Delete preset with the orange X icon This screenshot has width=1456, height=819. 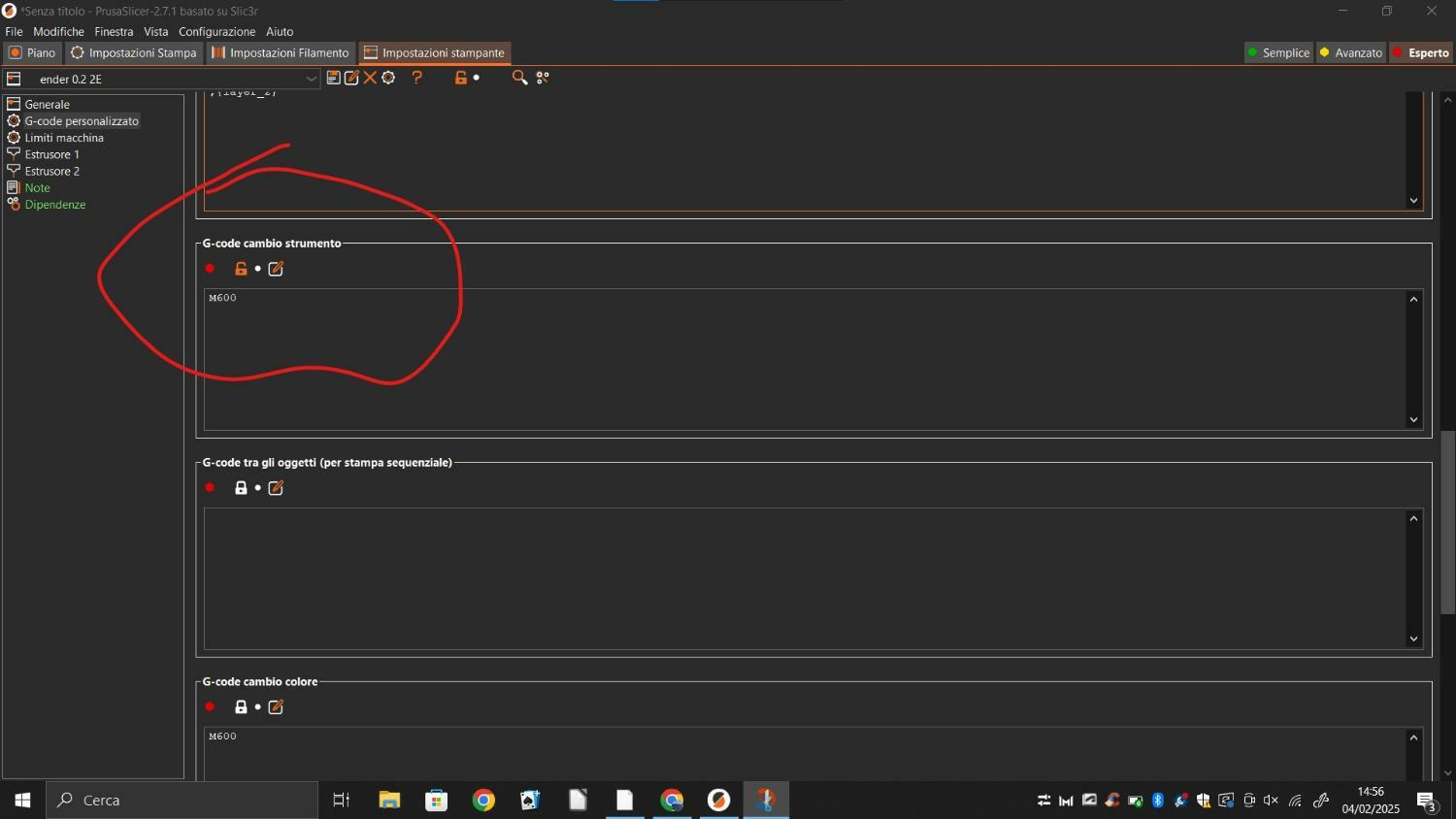[370, 78]
